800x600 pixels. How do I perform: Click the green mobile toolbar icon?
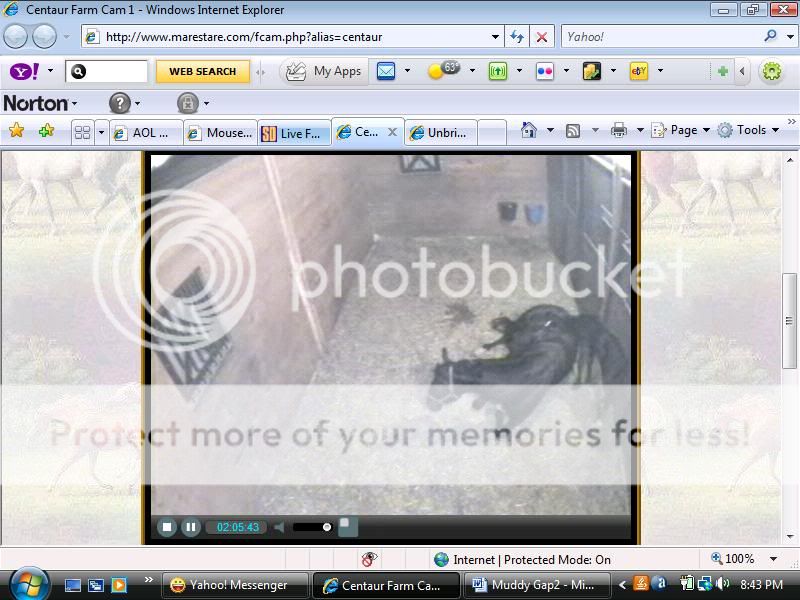tap(497, 71)
